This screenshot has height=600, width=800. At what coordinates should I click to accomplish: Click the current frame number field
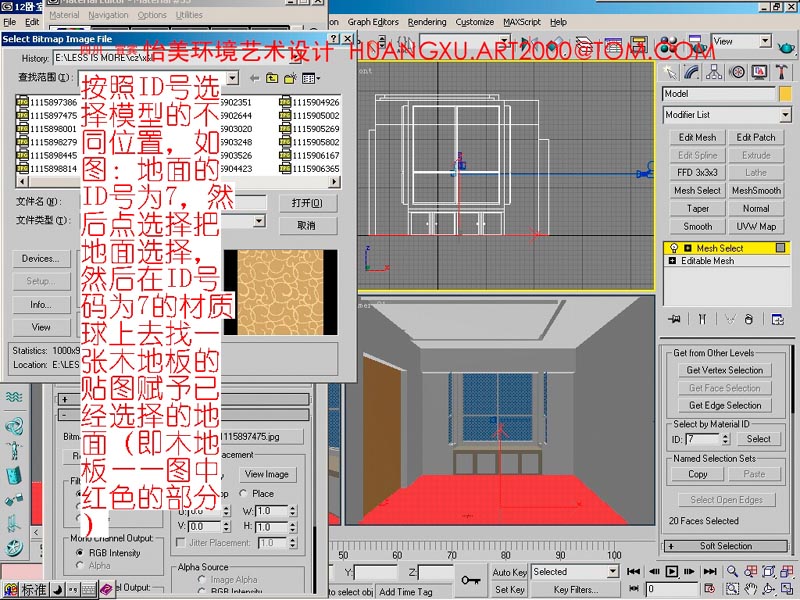pyautogui.click(x=672, y=589)
